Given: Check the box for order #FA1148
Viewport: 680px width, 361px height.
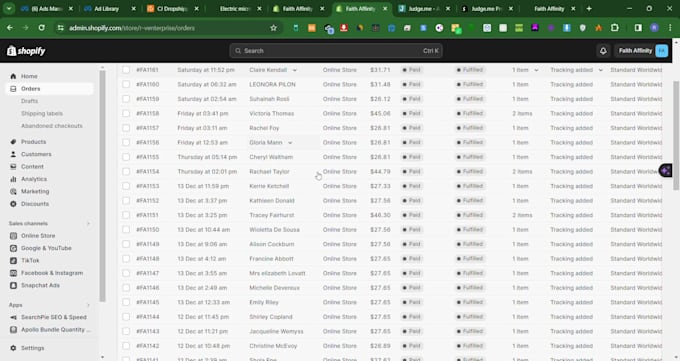Looking at the screenshot, I should tap(126, 259).
